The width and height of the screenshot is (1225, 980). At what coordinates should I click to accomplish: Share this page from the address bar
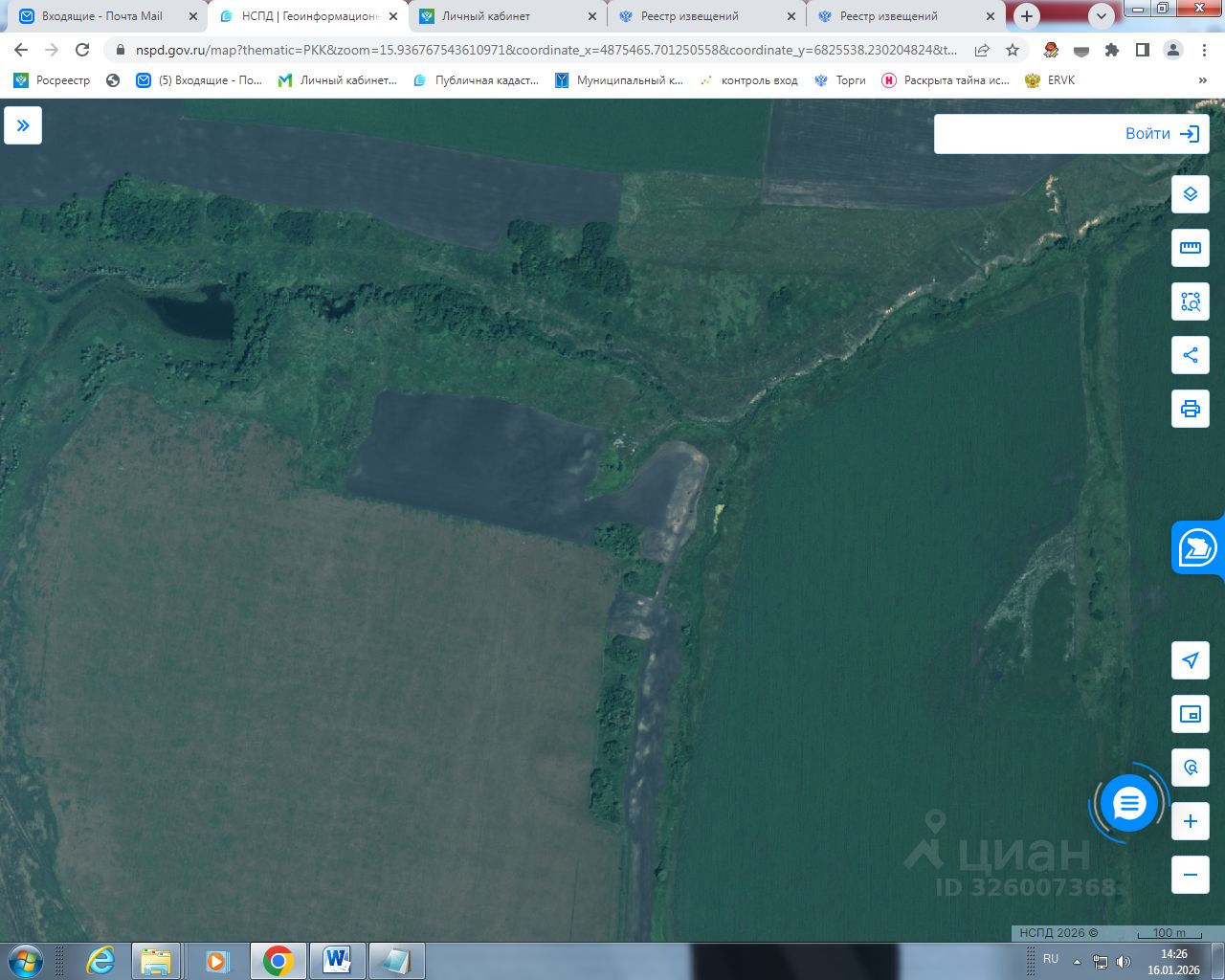point(982,50)
